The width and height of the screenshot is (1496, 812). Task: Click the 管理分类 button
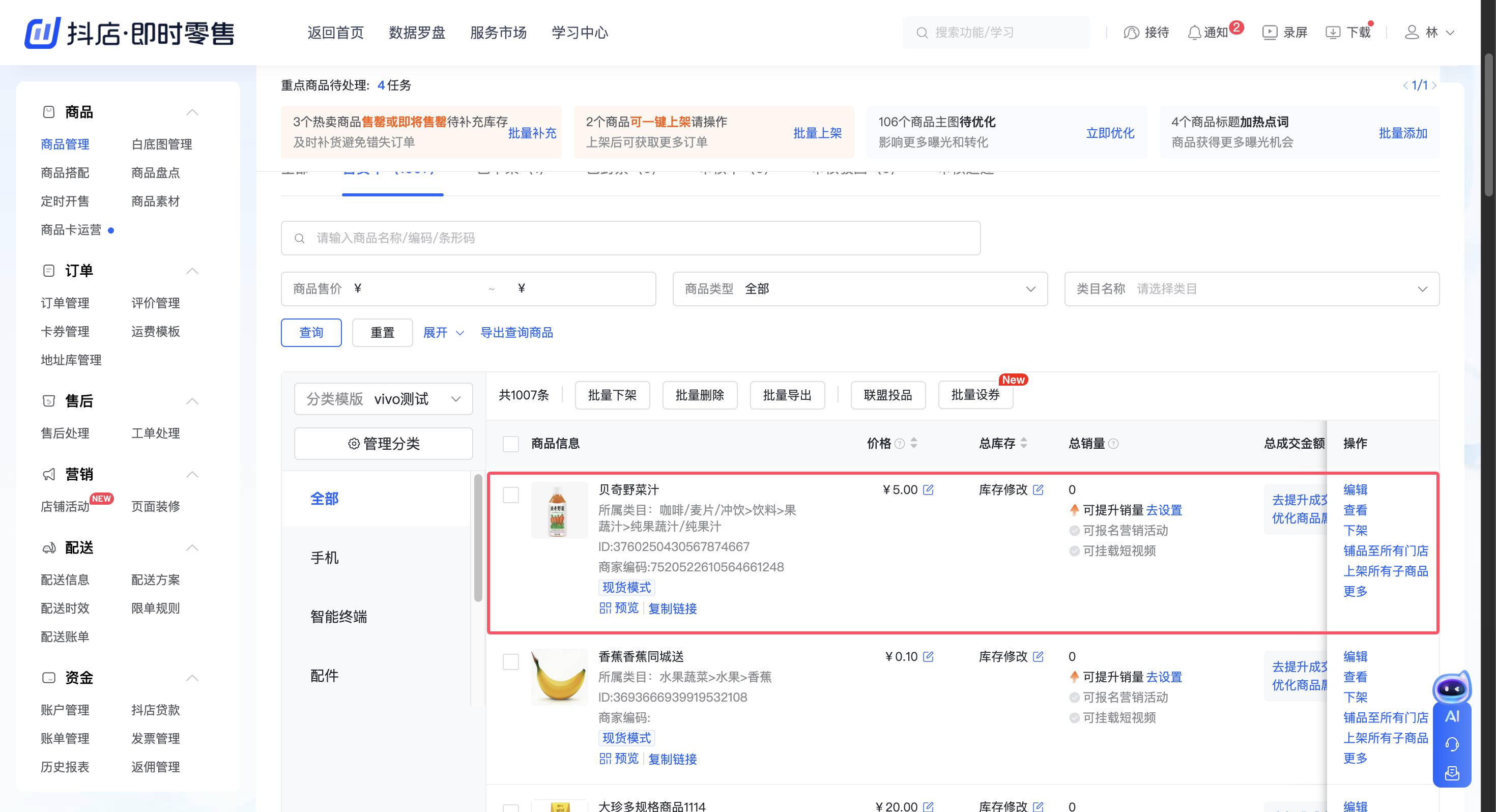(x=383, y=444)
